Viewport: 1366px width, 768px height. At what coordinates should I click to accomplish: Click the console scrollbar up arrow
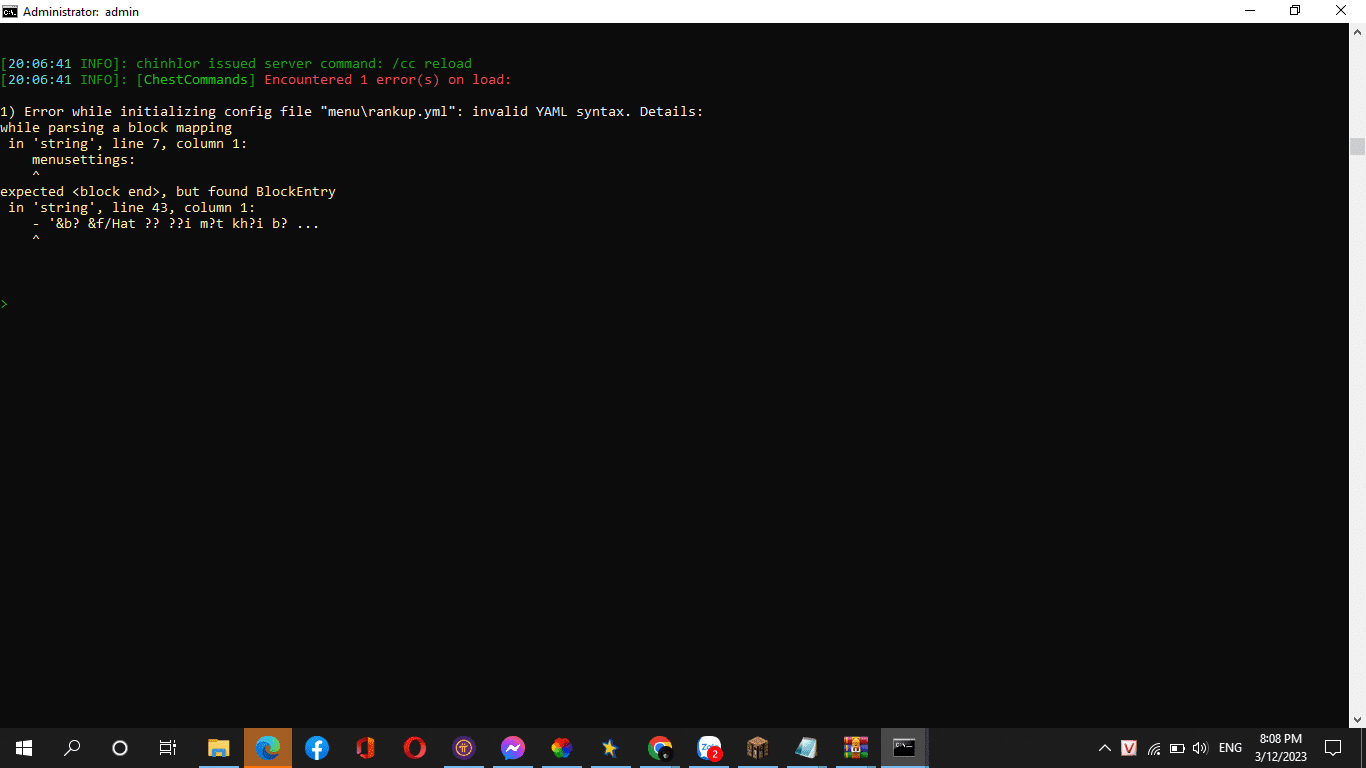point(1357,32)
